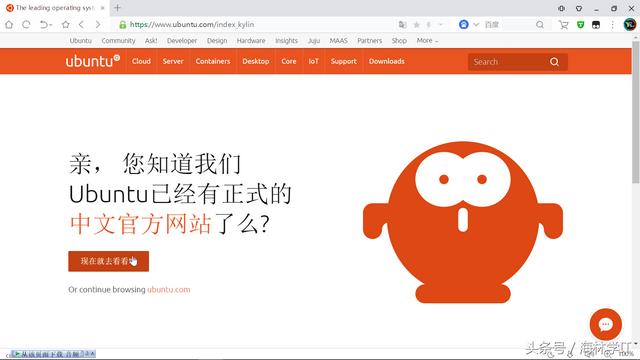Open the orange chat bubble button

click(606, 324)
